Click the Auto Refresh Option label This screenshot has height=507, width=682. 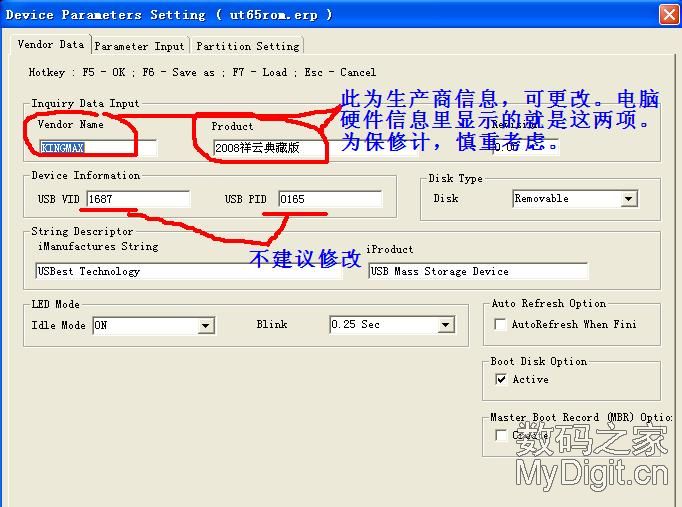(549, 304)
